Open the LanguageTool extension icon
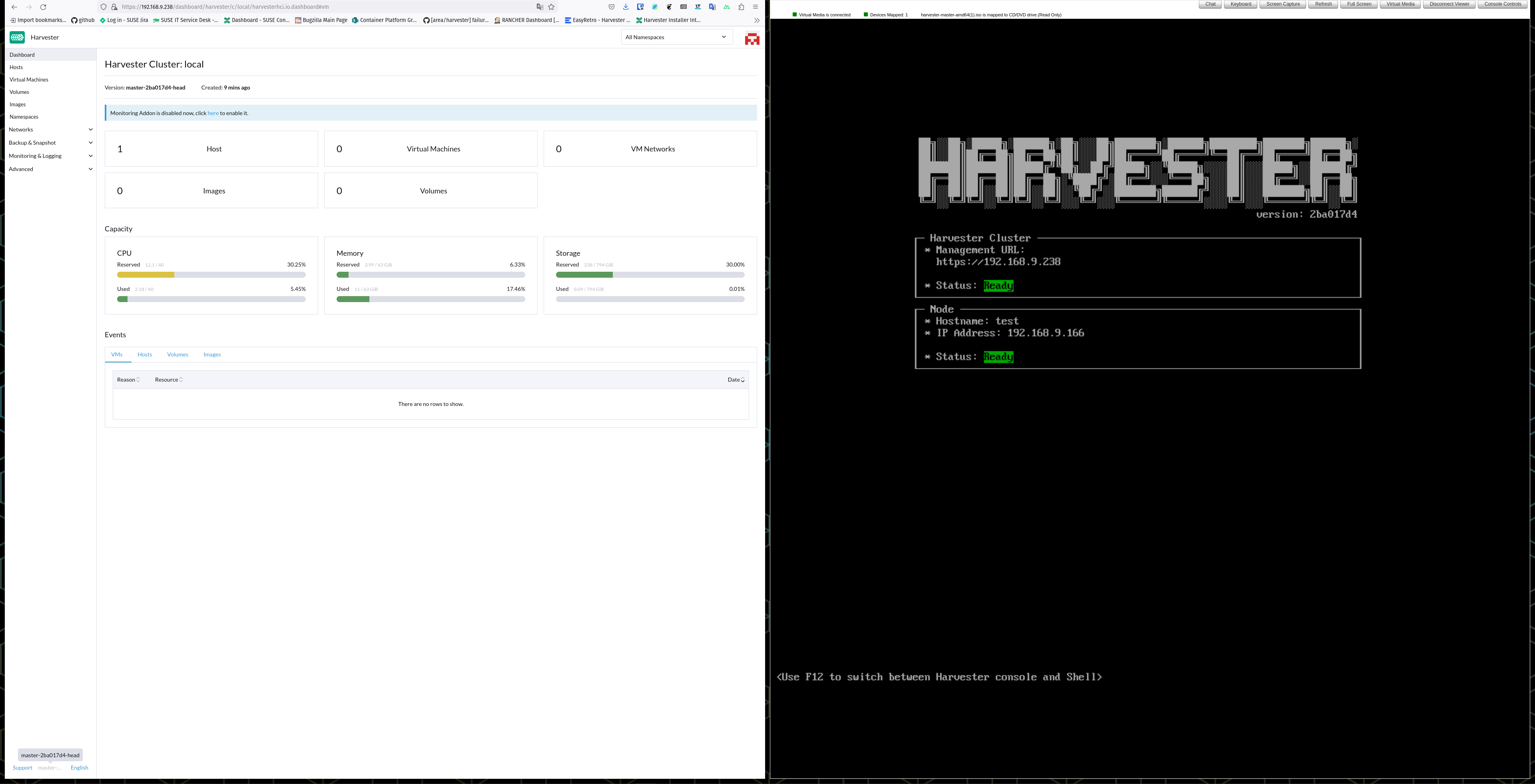1535x784 pixels. 697,6
